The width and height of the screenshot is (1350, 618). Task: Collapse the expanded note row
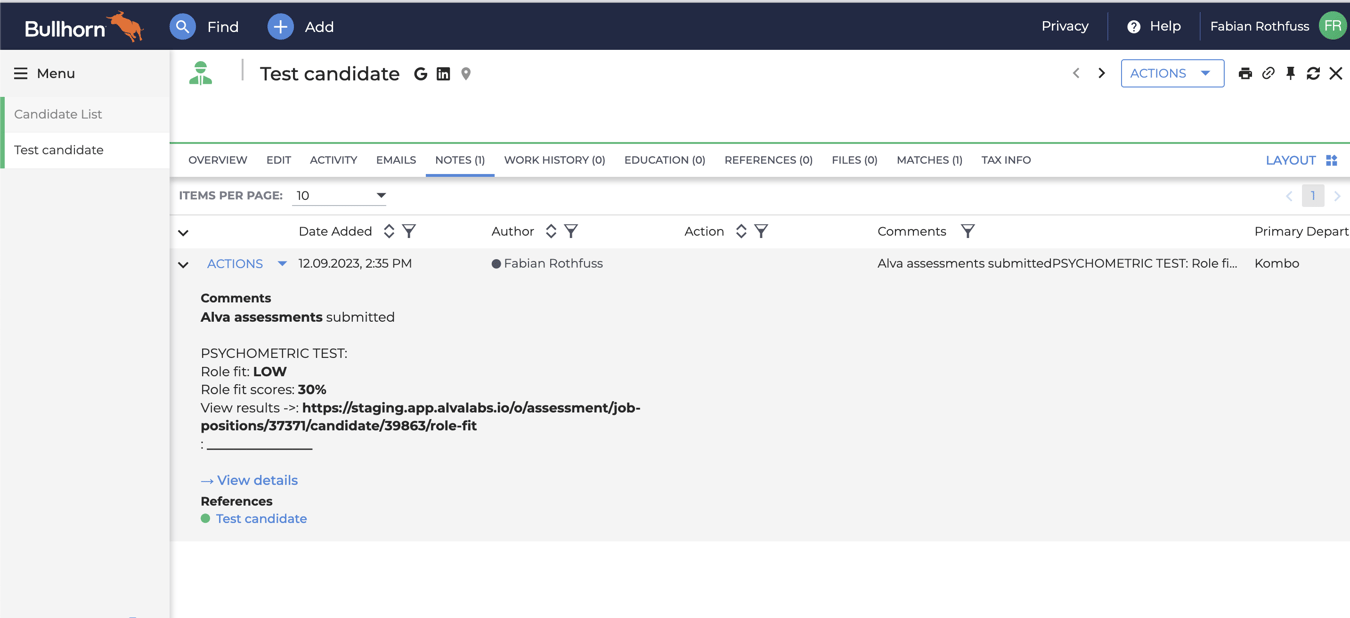183,265
